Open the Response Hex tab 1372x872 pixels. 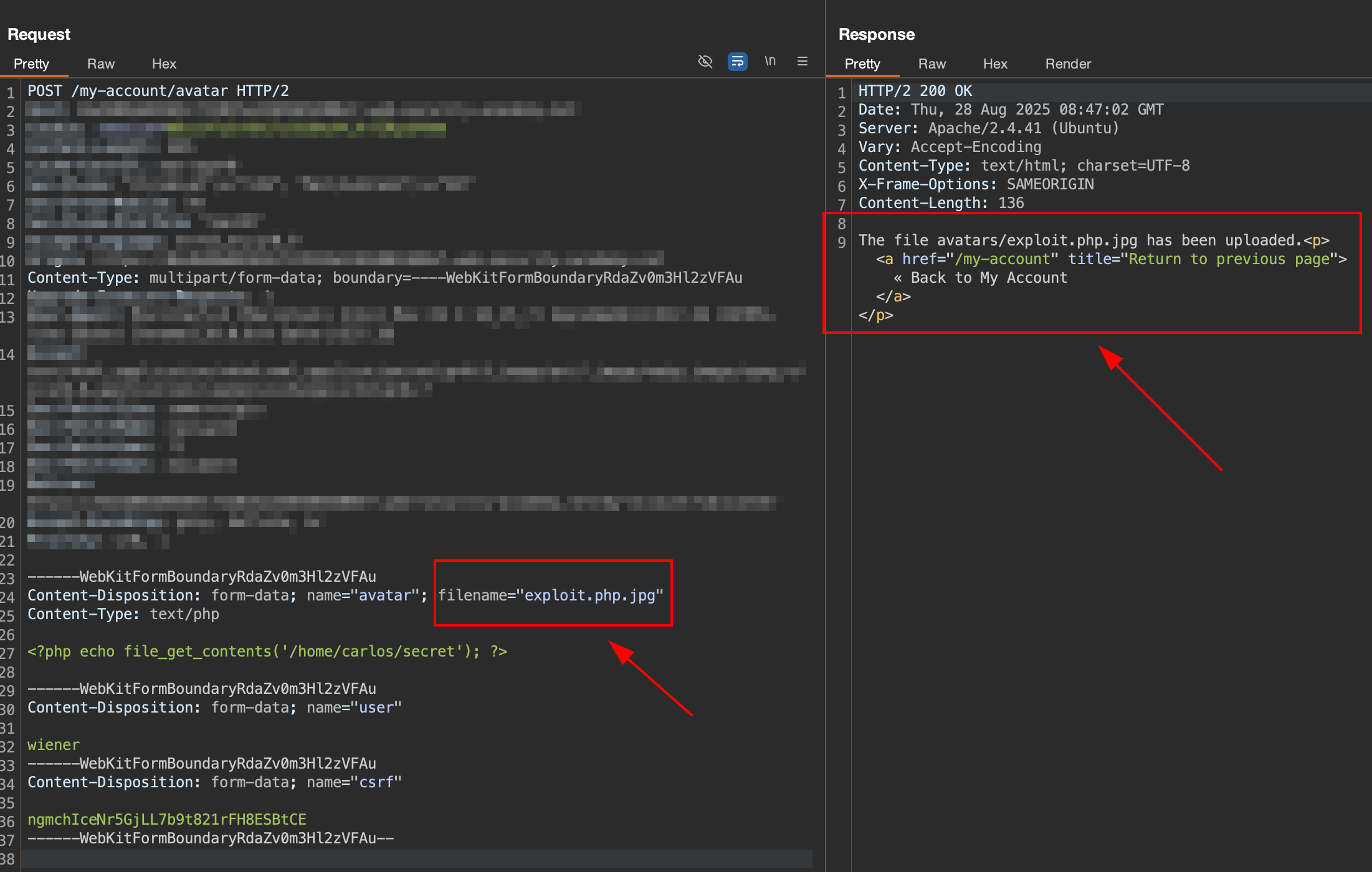tap(995, 64)
